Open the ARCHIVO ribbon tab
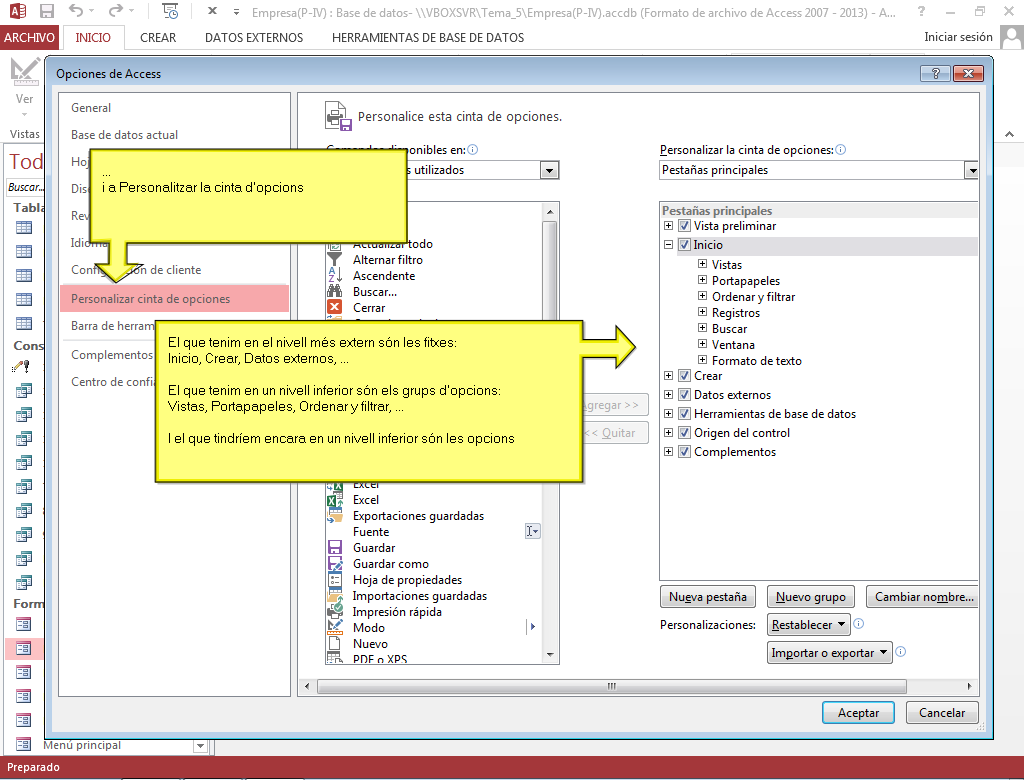Image resolution: width=1024 pixels, height=780 pixels. coord(29,37)
